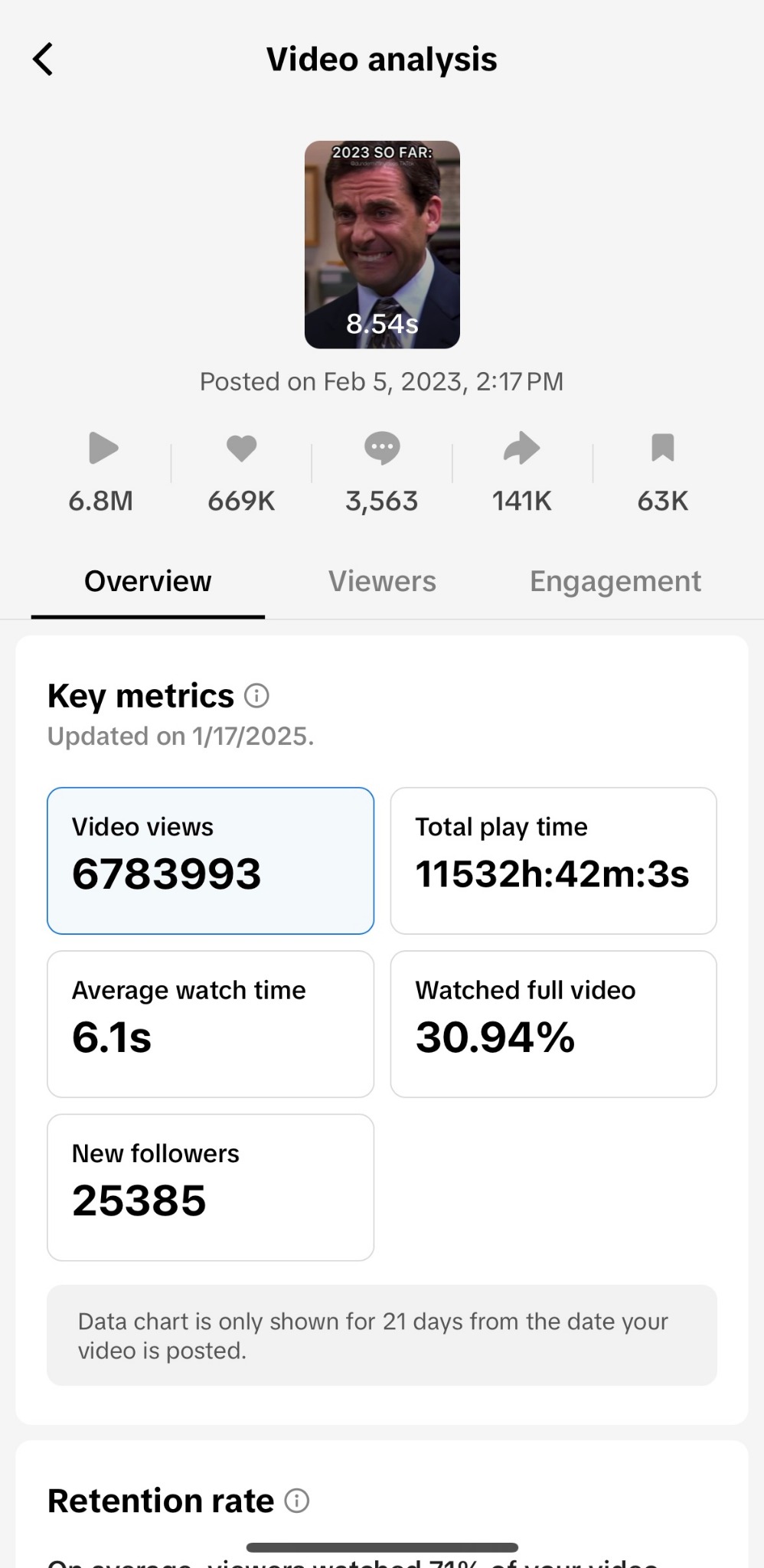The image size is (764, 1568).
Task: Switch to the Viewers tab
Action: coord(382,581)
